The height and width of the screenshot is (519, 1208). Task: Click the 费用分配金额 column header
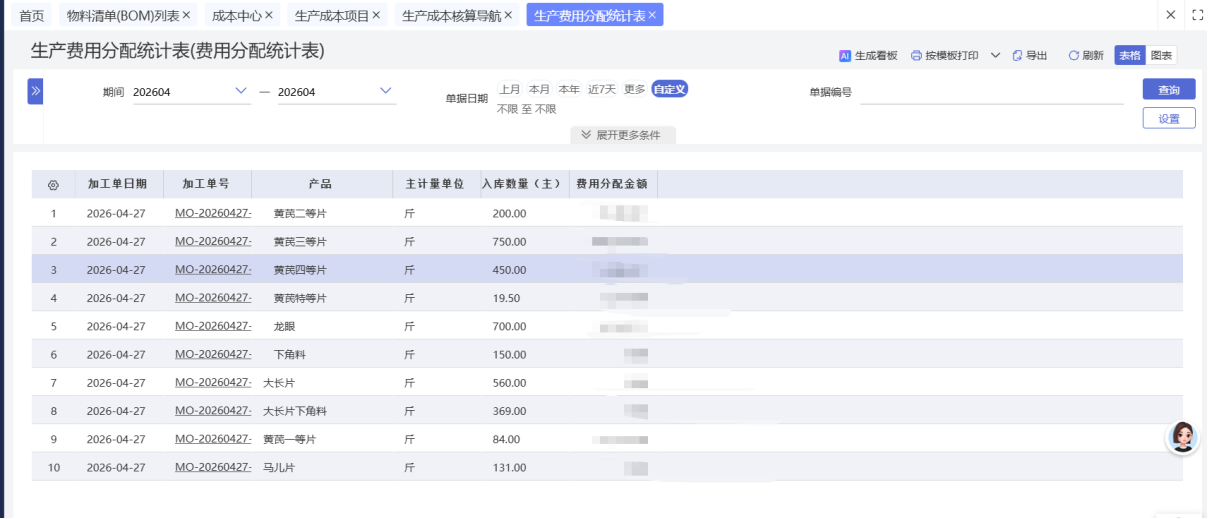point(612,184)
